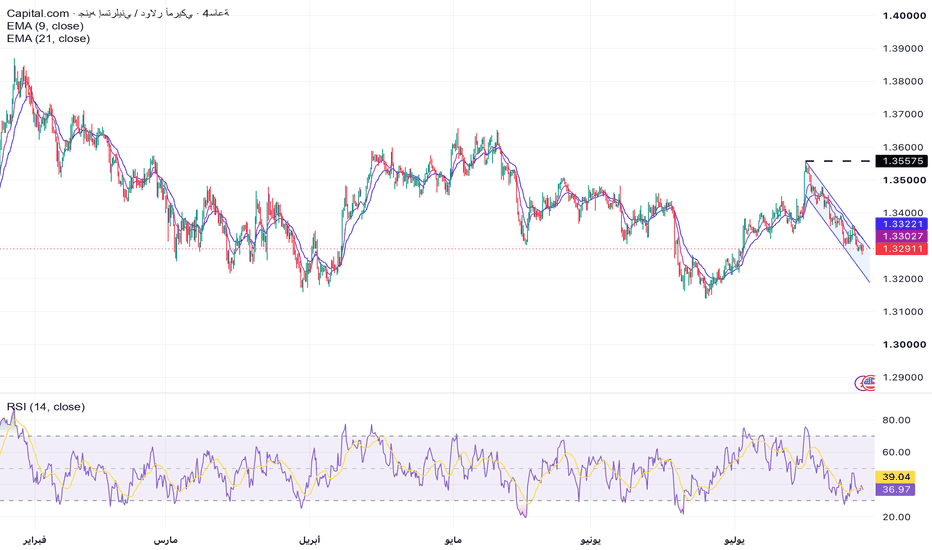This screenshot has height=550, width=932.
Task: Click the purple 1.33027 EMA price tag
Action: coord(902,236)
